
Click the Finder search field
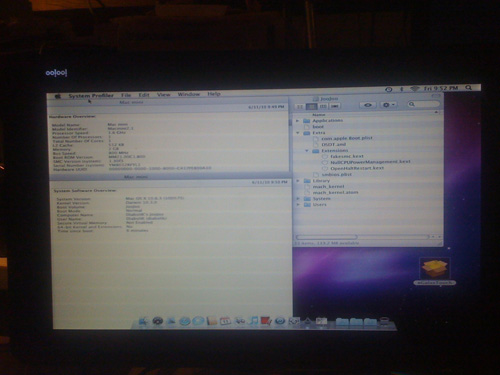coord(423,104)
